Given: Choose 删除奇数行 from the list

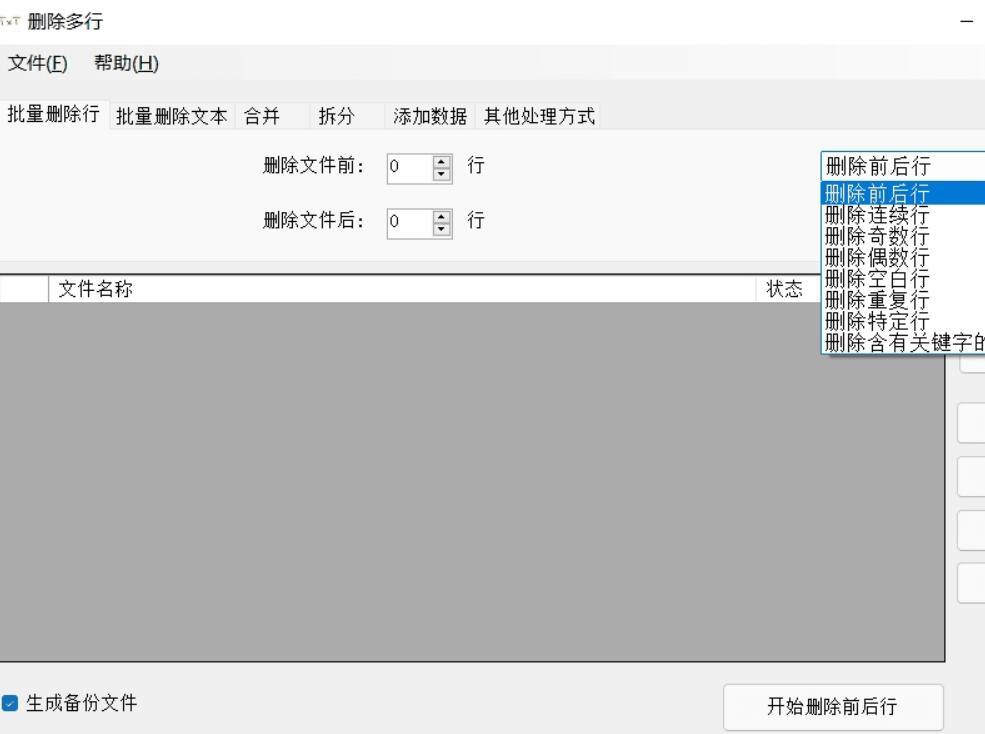Looking at the screenshot, I should pyautogui.click(x=903, y=236).
